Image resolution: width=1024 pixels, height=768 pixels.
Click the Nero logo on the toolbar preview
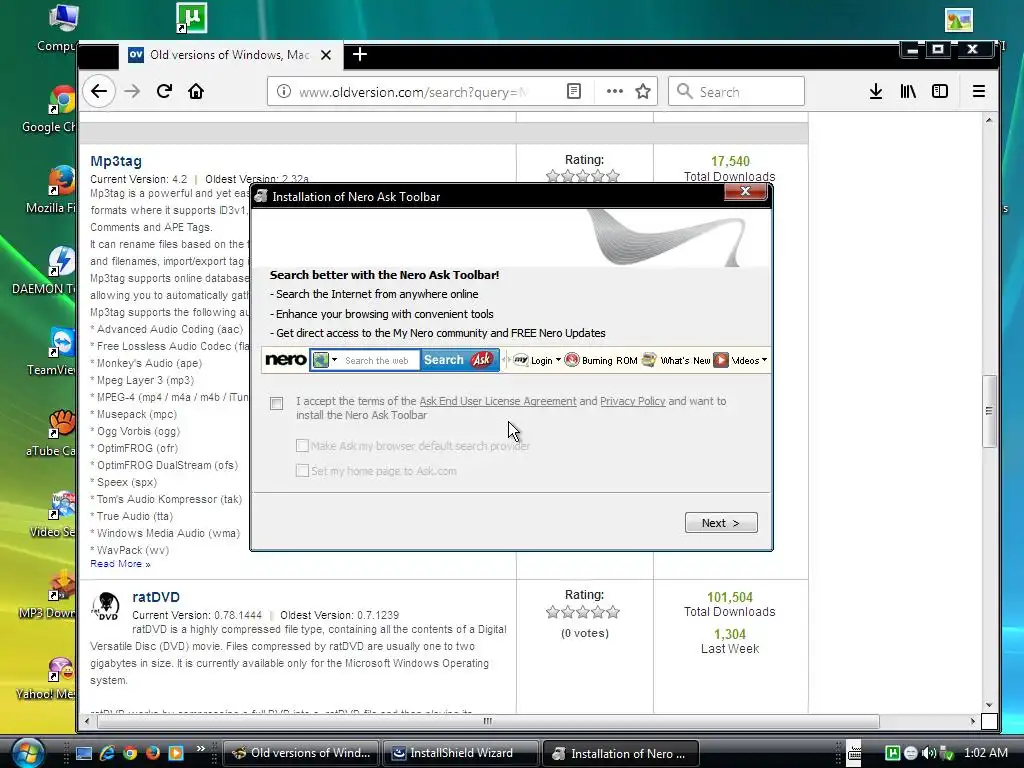coord(285,360)
